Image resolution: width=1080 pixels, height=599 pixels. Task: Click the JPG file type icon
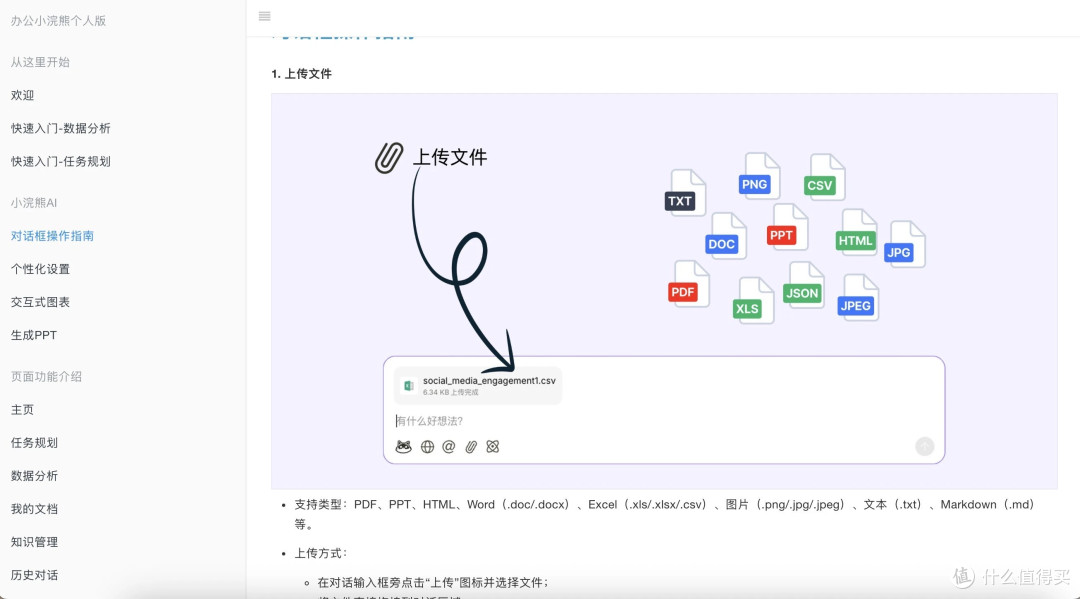904,244
